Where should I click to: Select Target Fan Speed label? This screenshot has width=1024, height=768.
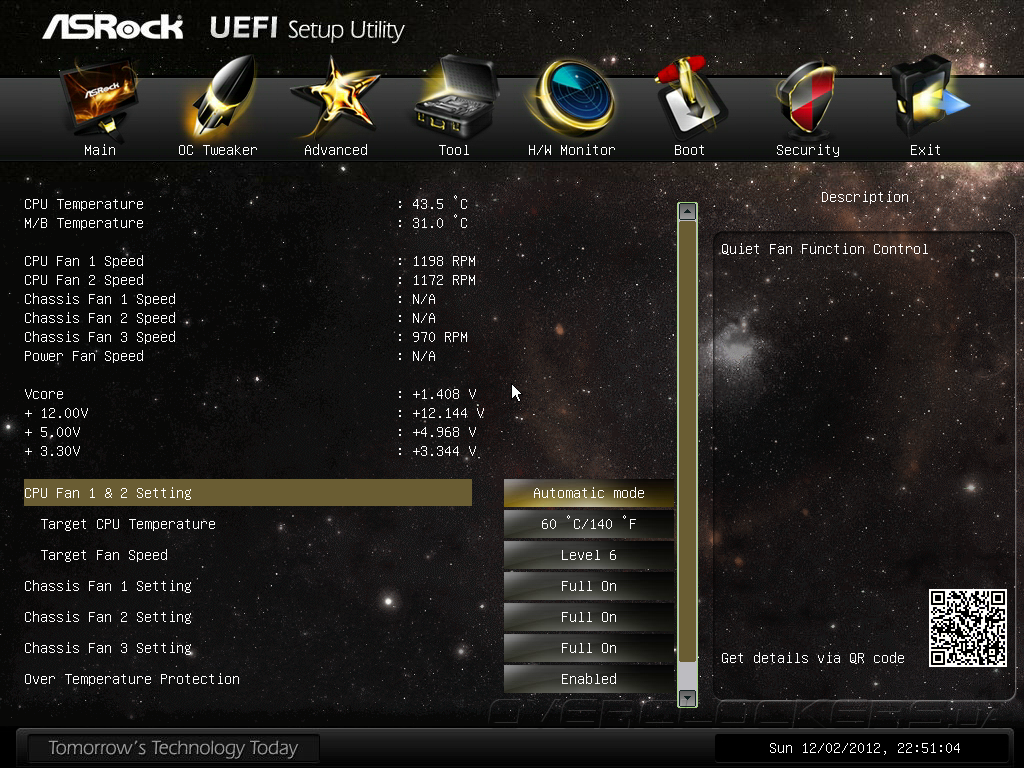104,555
